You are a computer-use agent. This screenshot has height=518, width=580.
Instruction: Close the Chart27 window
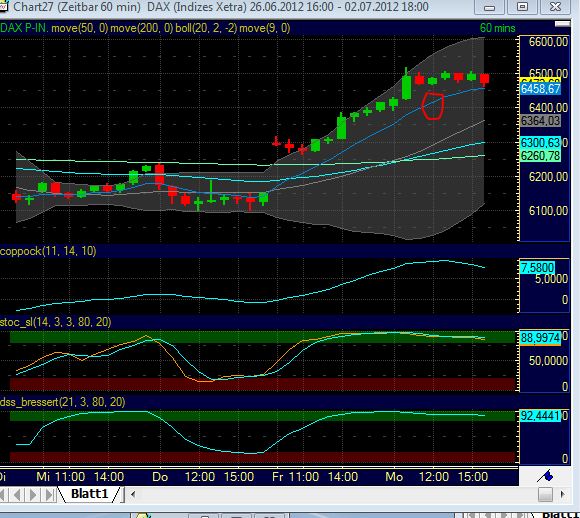pyautogui.click(x=555, y=7)
